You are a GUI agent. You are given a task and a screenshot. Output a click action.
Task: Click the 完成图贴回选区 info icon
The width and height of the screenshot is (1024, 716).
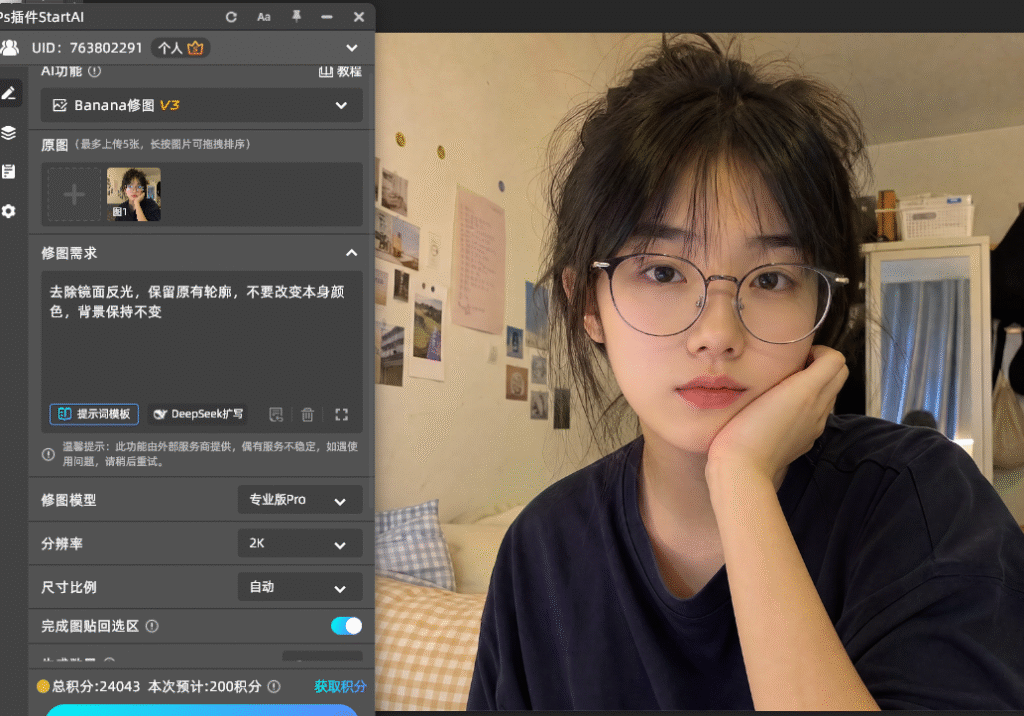(152, 626)
